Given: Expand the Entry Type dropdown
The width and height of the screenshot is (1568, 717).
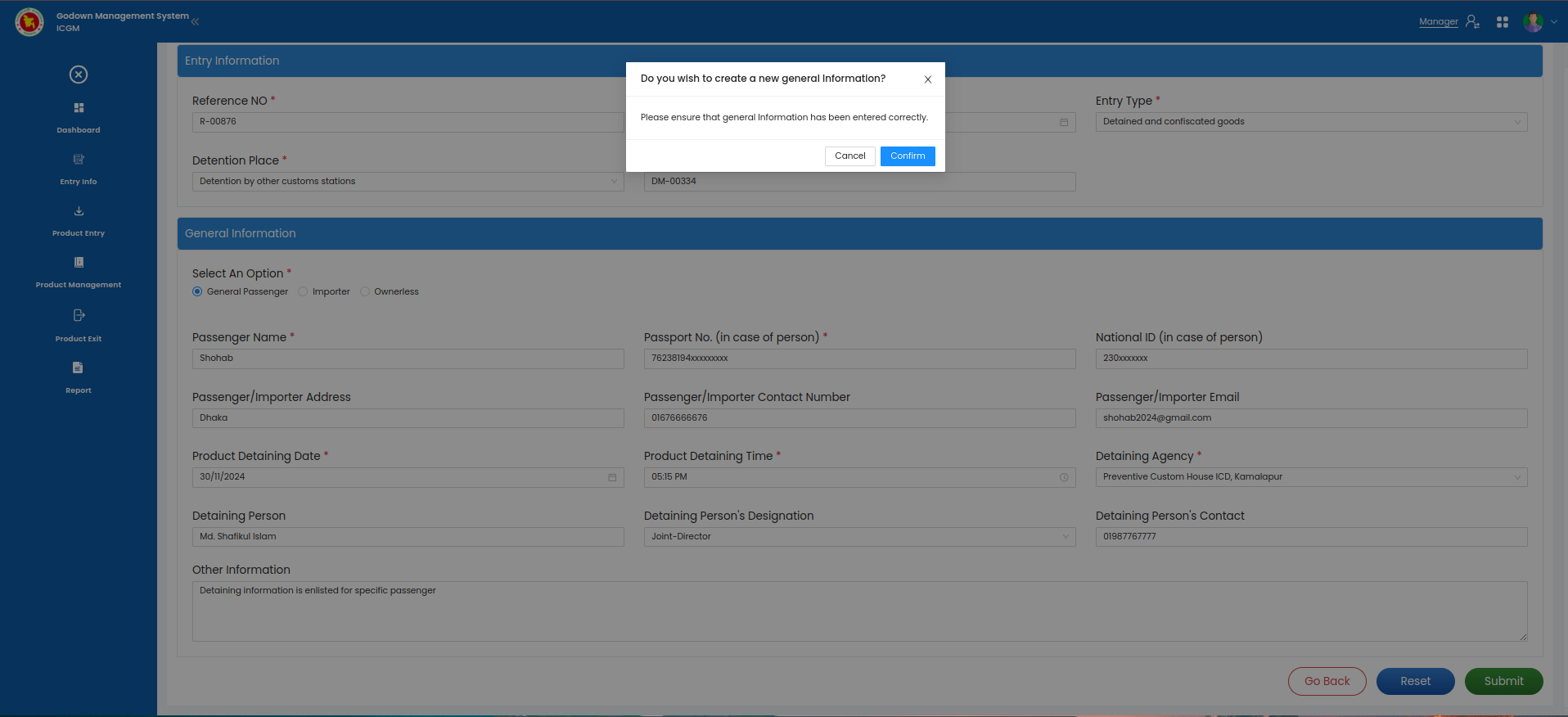Looking at the screenshot, I should [1310, 122].
